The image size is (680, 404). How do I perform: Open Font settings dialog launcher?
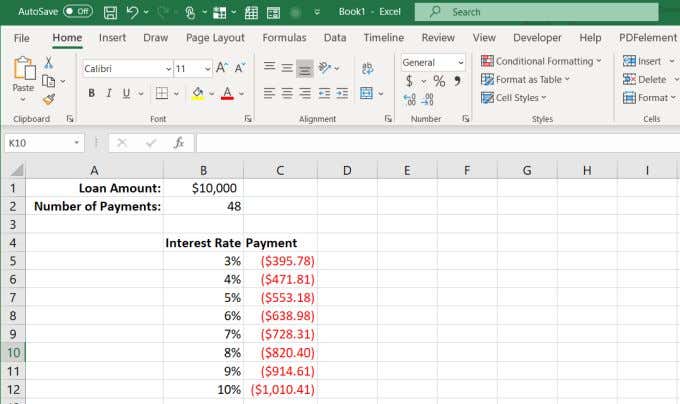point(248,119)
